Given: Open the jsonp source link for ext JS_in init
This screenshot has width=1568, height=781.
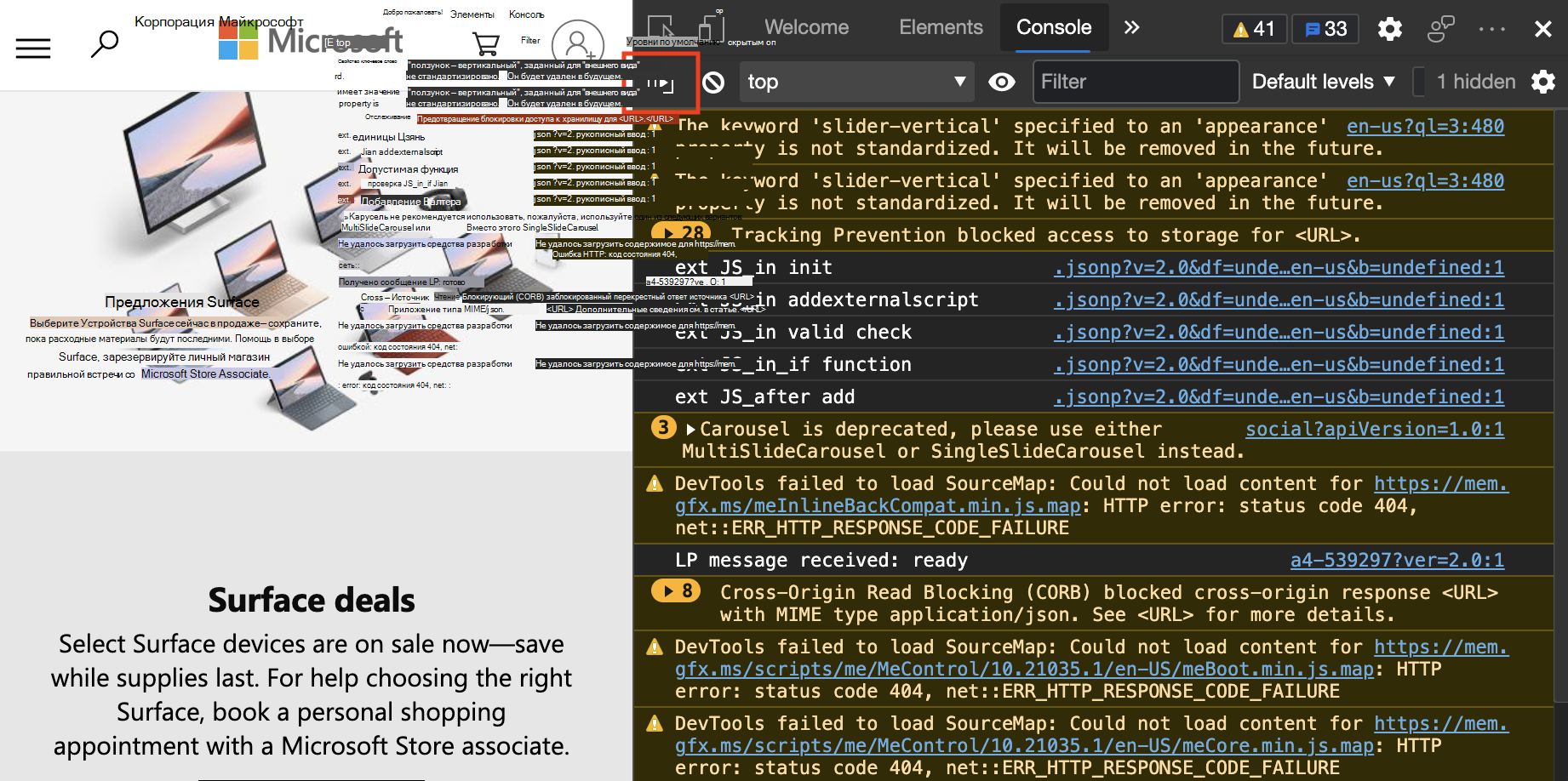Looking at the screenshot, I should click(x=1279, y=267).
